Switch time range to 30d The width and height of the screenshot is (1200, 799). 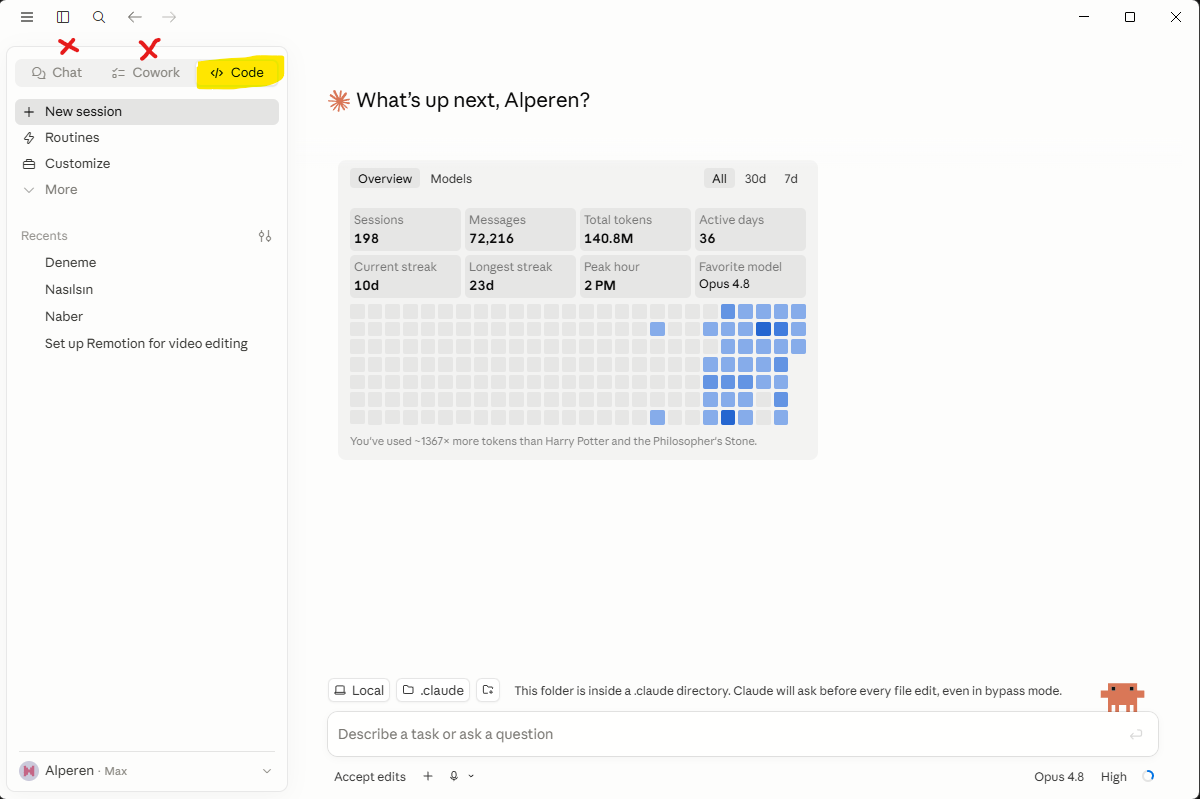pyautogui.click(x=755, y=179)
